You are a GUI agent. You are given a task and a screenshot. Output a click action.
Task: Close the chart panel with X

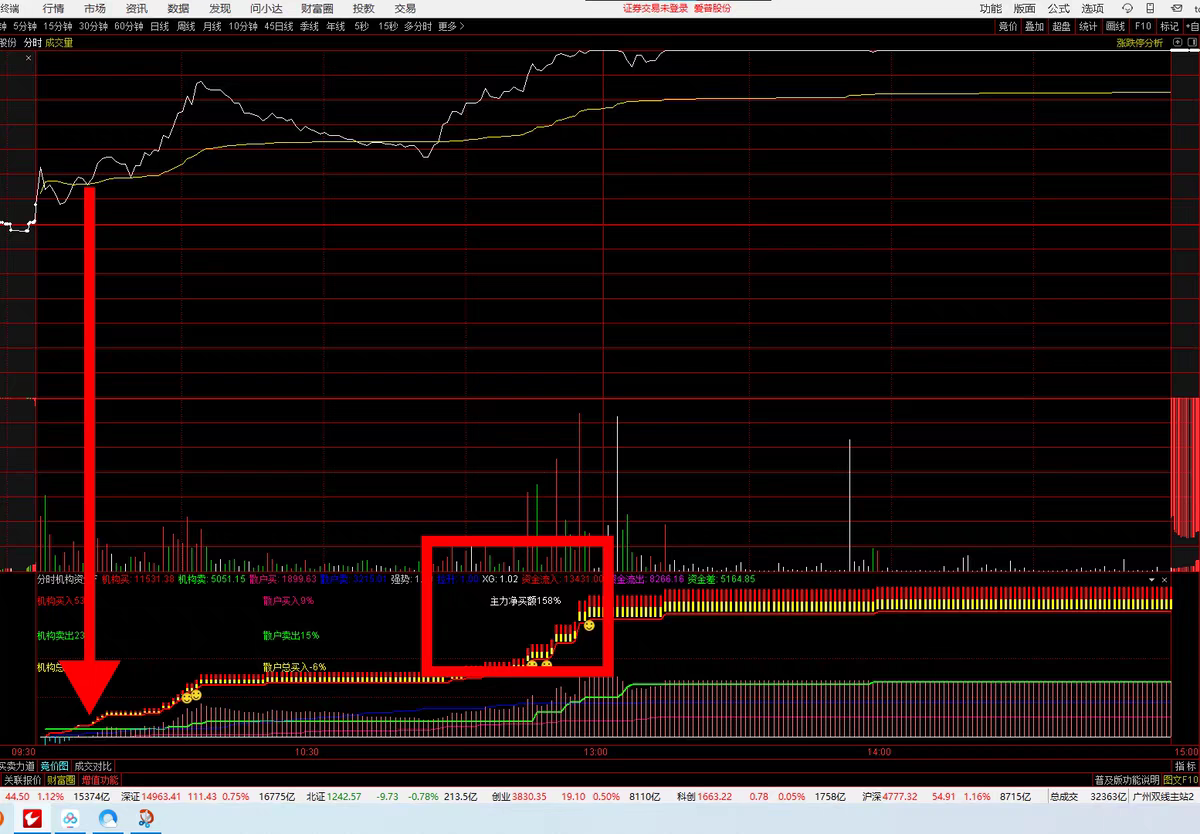point(28,58)
